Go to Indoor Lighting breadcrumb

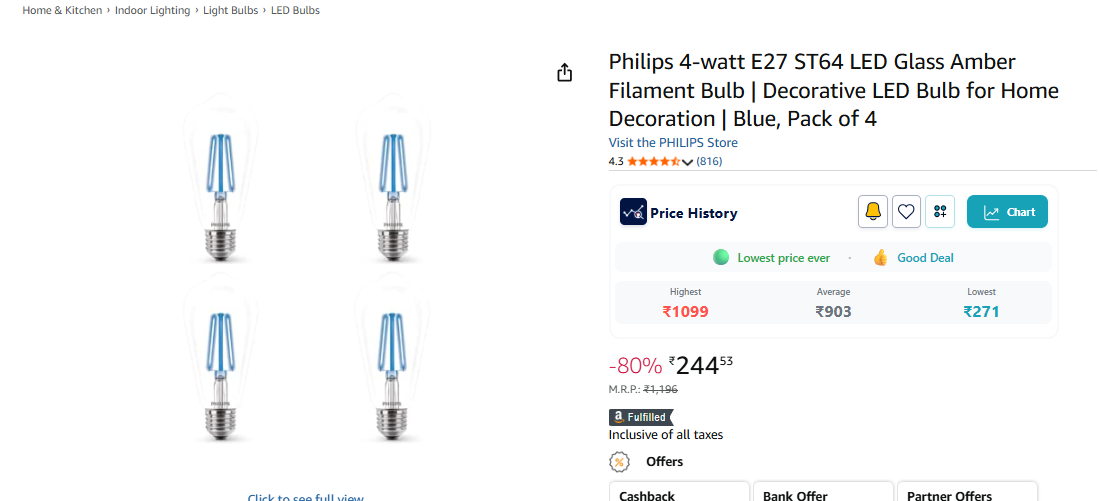152,10
